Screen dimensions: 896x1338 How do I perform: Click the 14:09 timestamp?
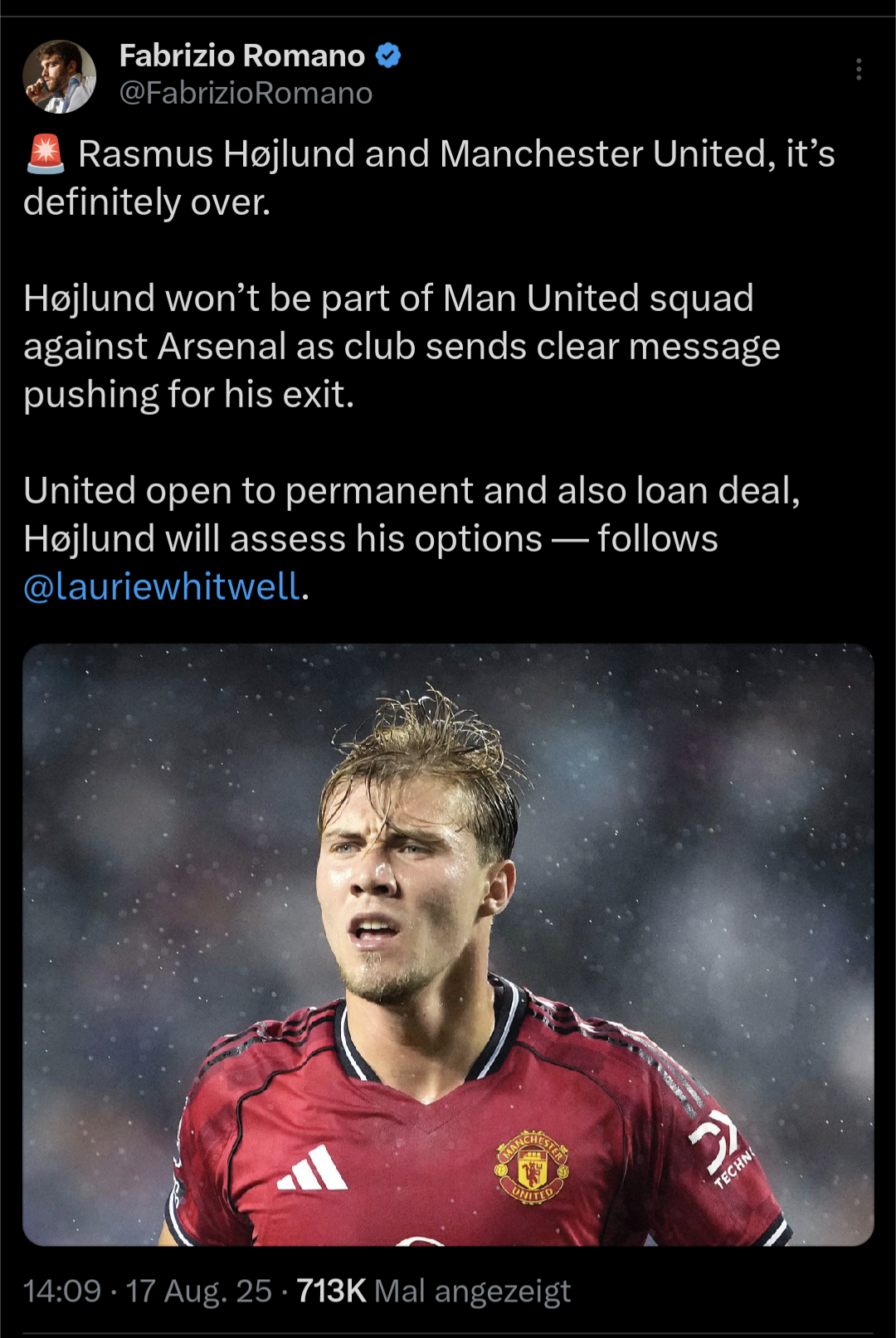(62, 1291)
